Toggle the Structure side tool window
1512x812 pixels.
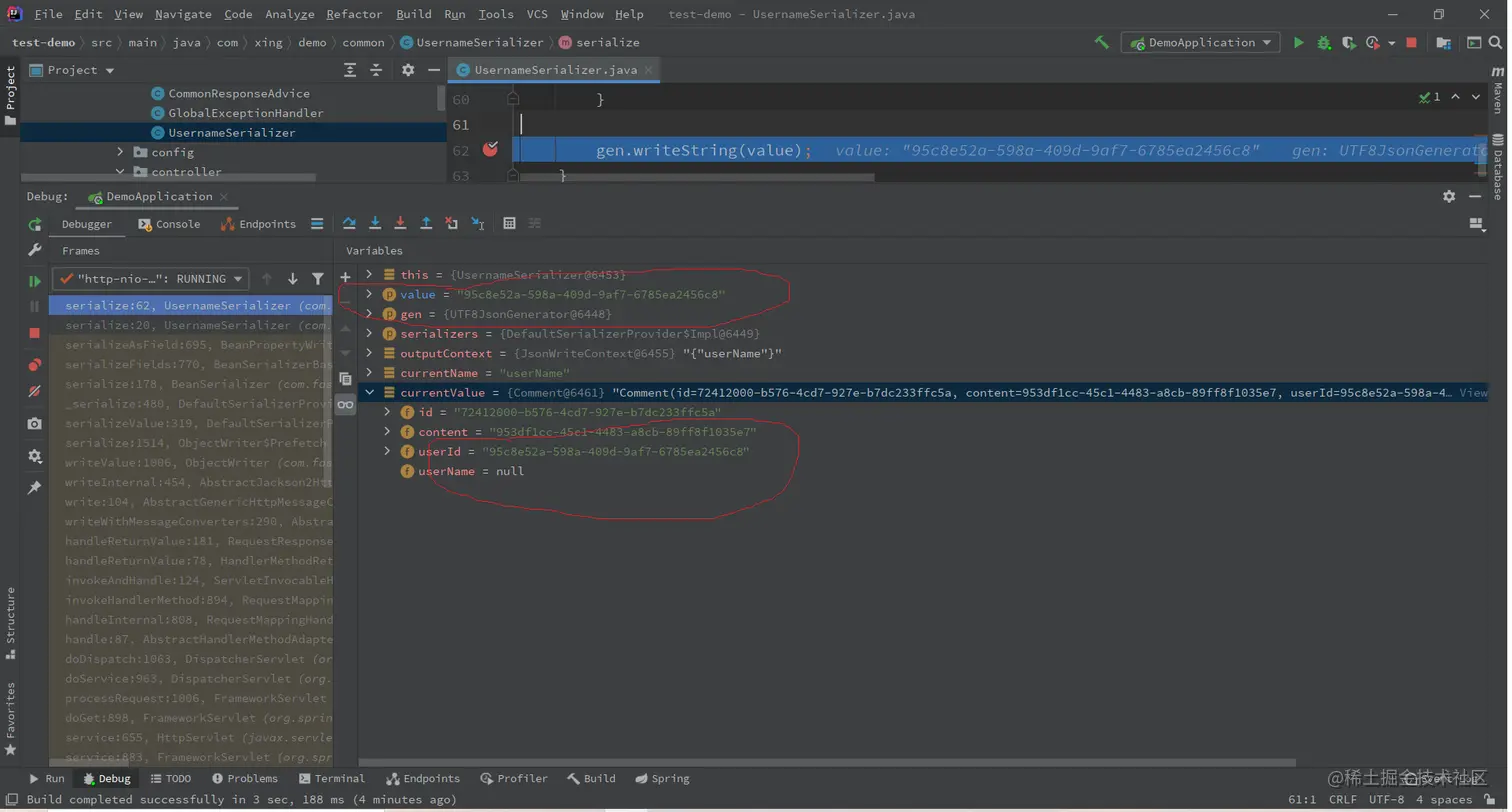point(10,624)
